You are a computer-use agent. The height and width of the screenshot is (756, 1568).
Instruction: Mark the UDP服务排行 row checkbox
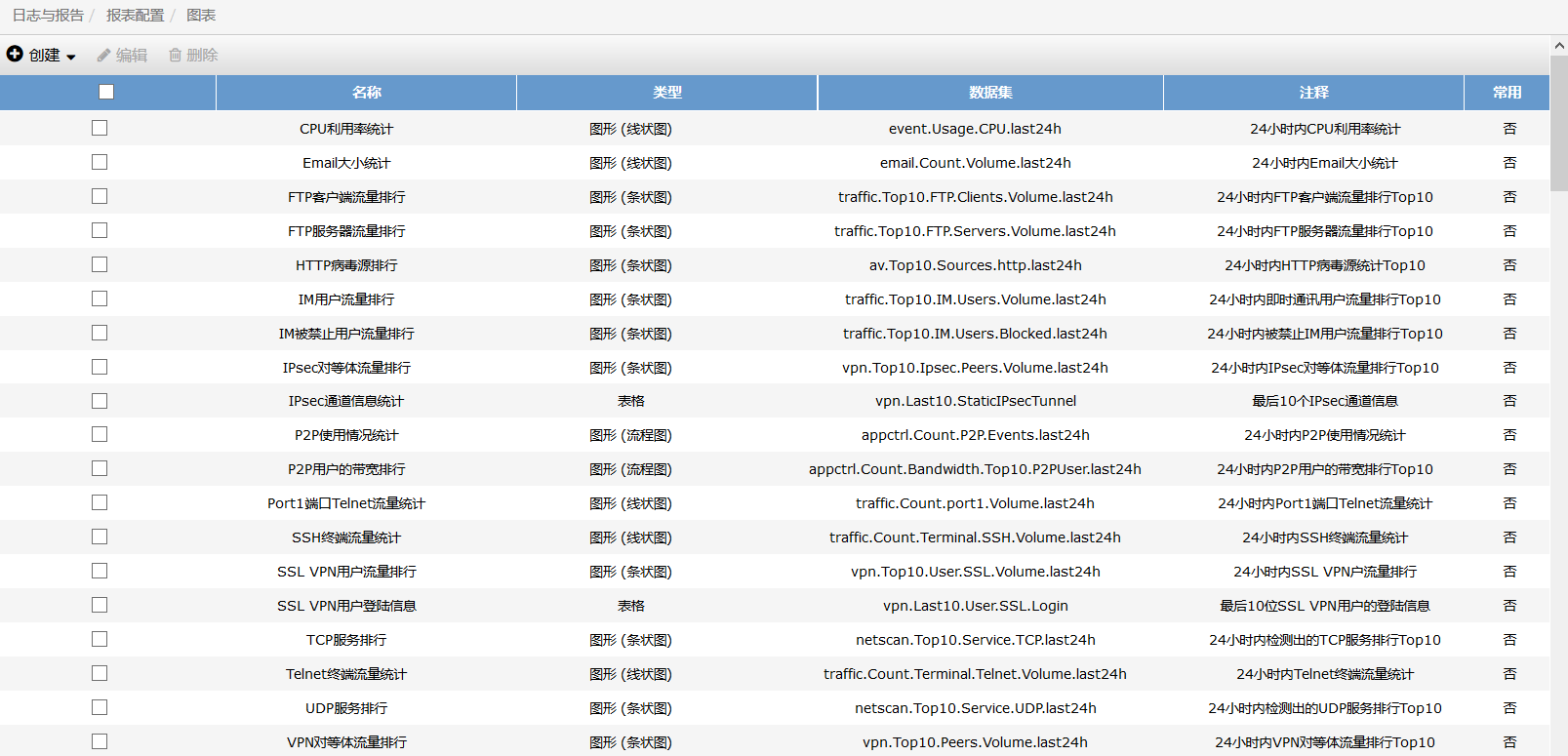[100, 707]
